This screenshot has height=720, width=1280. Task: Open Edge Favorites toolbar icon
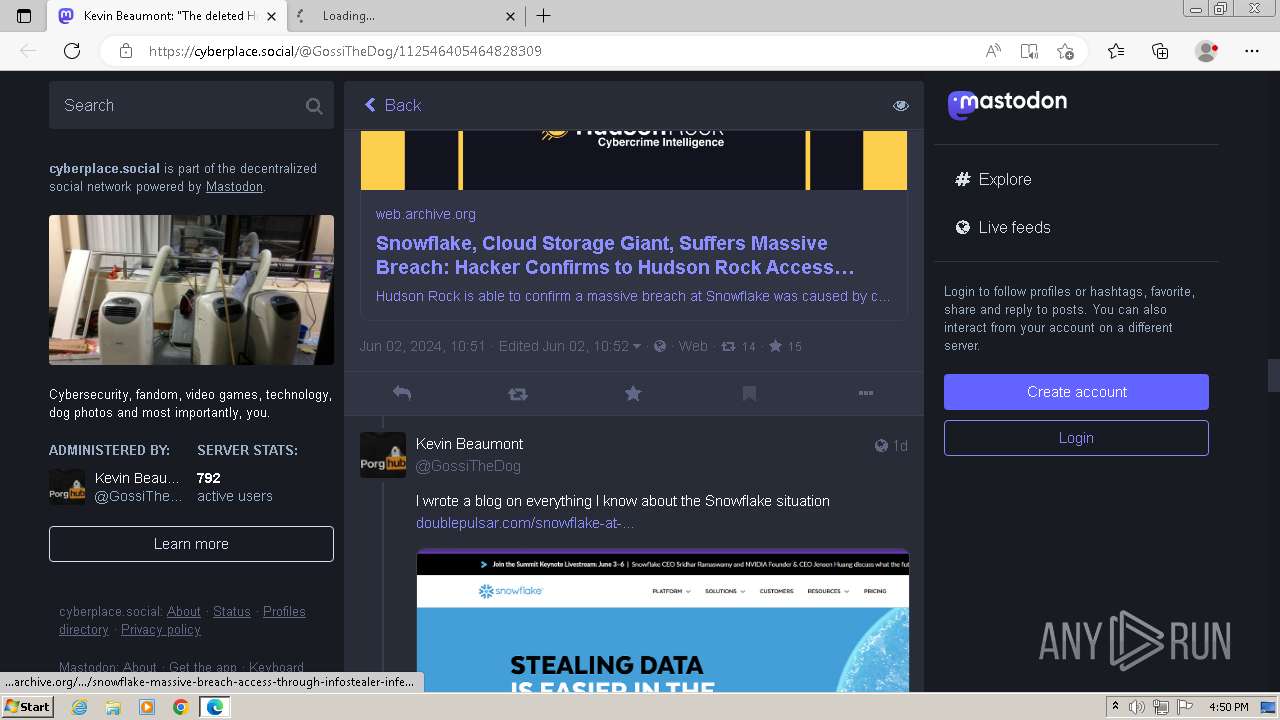click(x=1116, y=51)
